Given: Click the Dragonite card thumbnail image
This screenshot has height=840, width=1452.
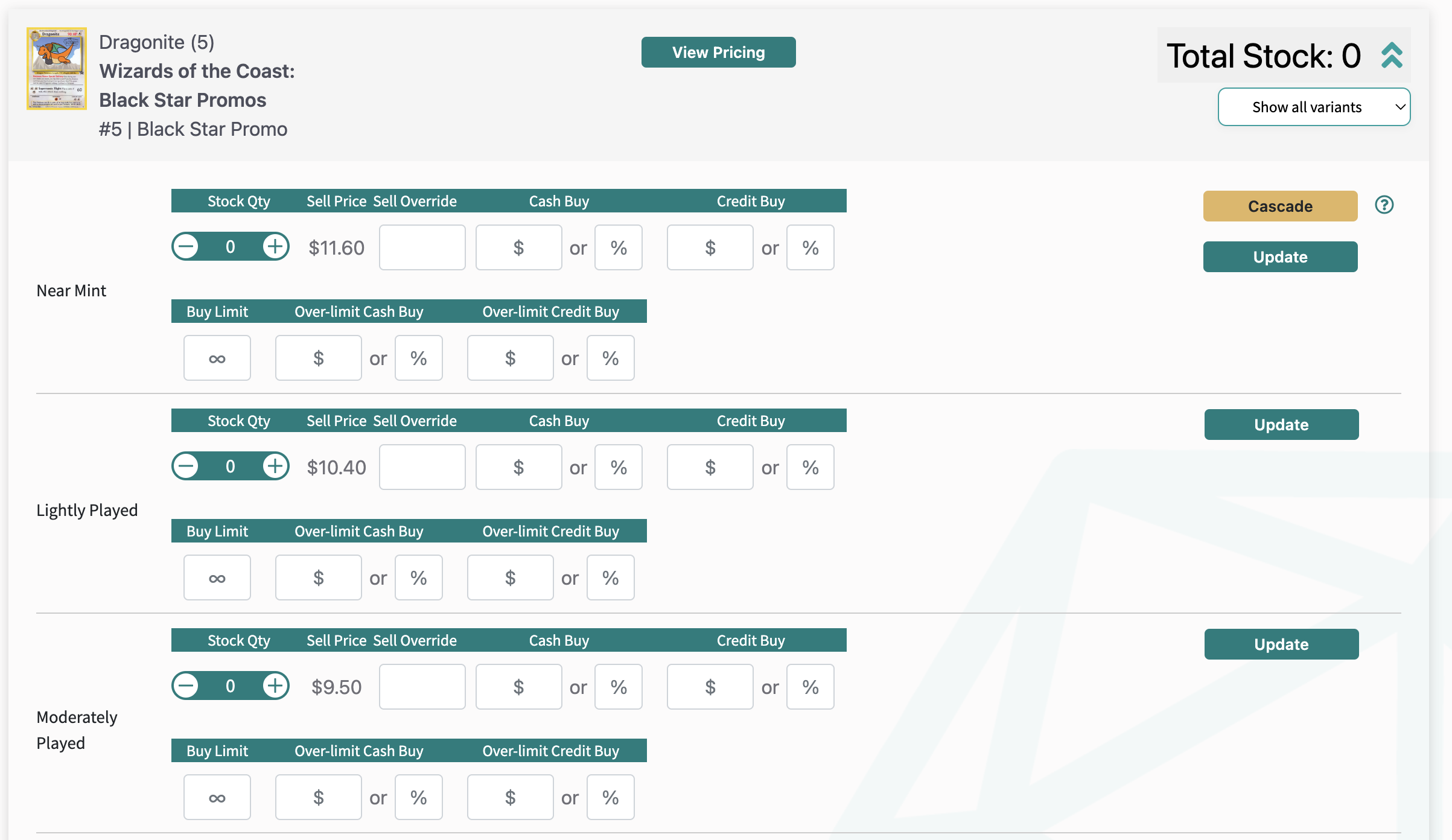Looking at the screenshot, I should 57,68.
